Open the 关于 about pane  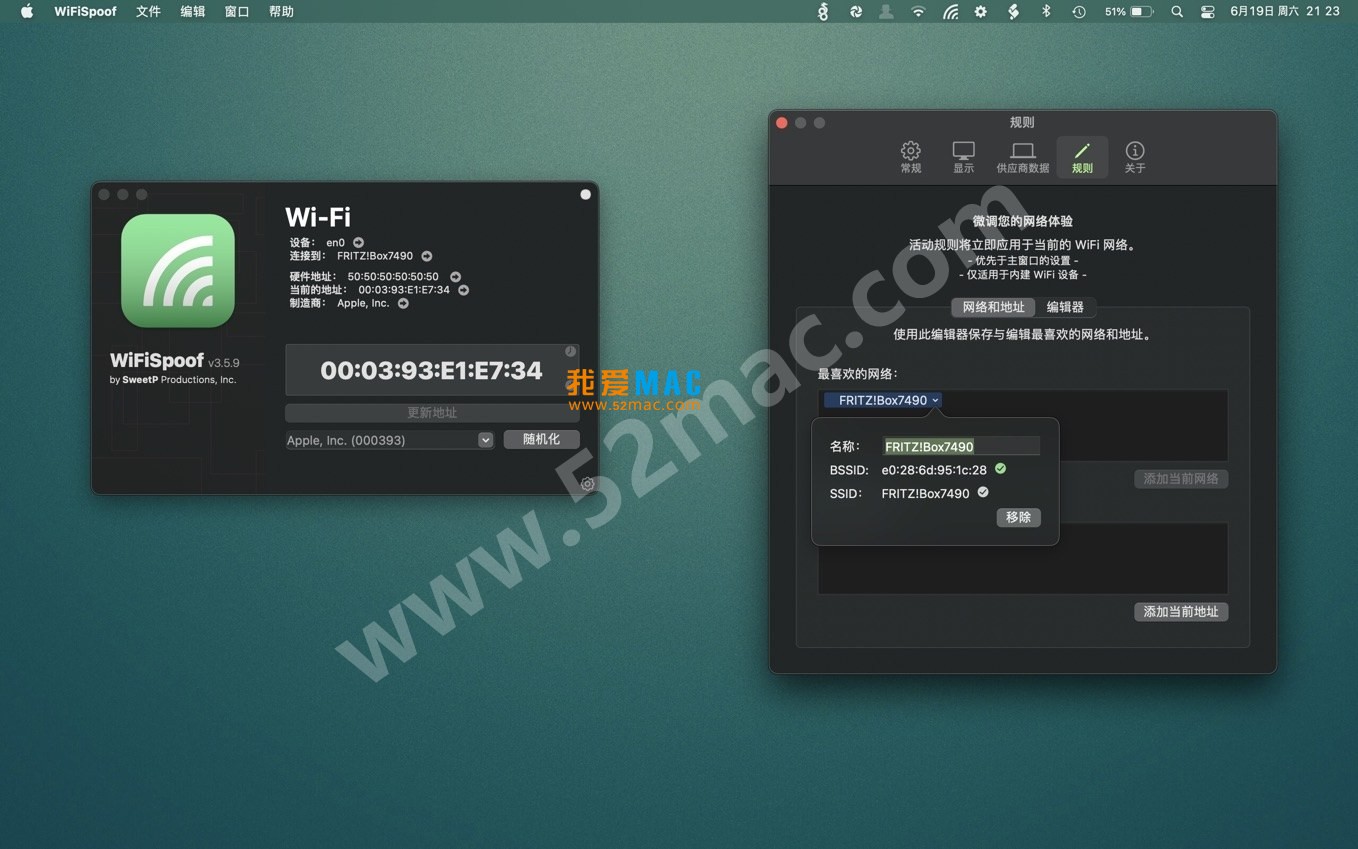pos(1134,157)
